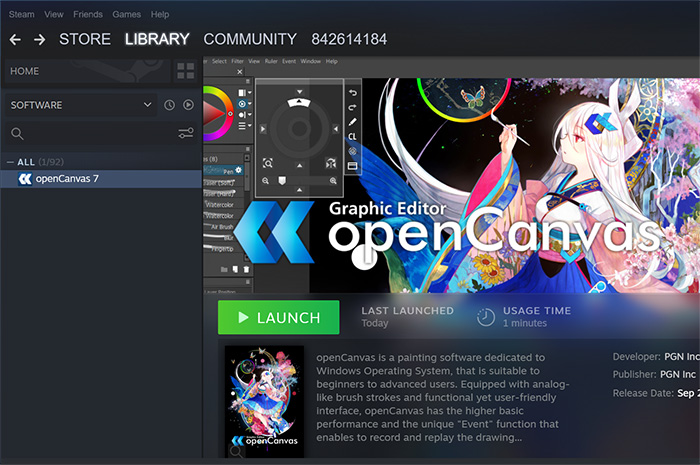Screen dimensions: 700x465
Task: Sort library by recent activity clock icon
Action: tap(169, 105)
